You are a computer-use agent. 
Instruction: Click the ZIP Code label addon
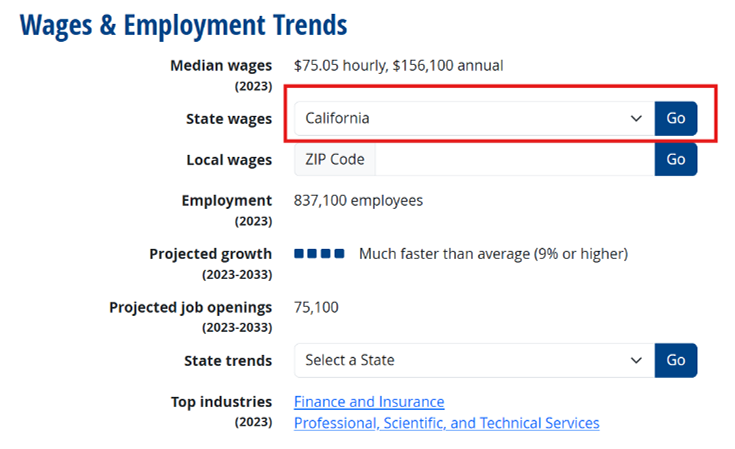(334, 159)
